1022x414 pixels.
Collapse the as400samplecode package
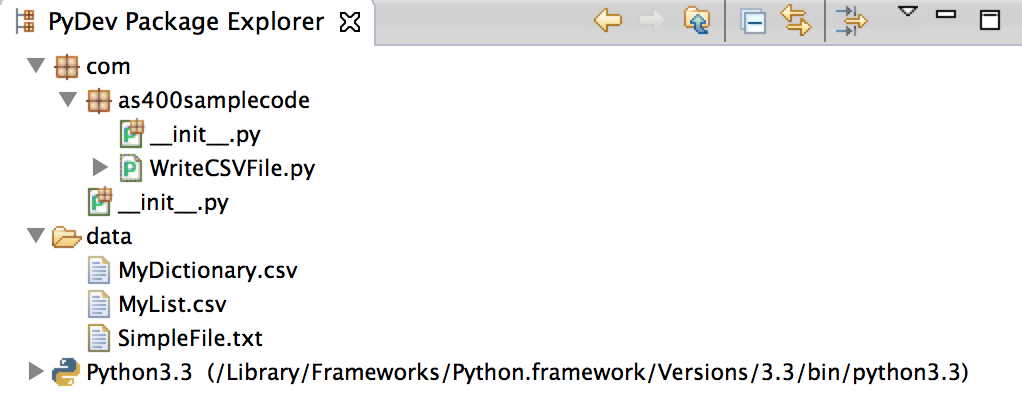tap(68, 100)
